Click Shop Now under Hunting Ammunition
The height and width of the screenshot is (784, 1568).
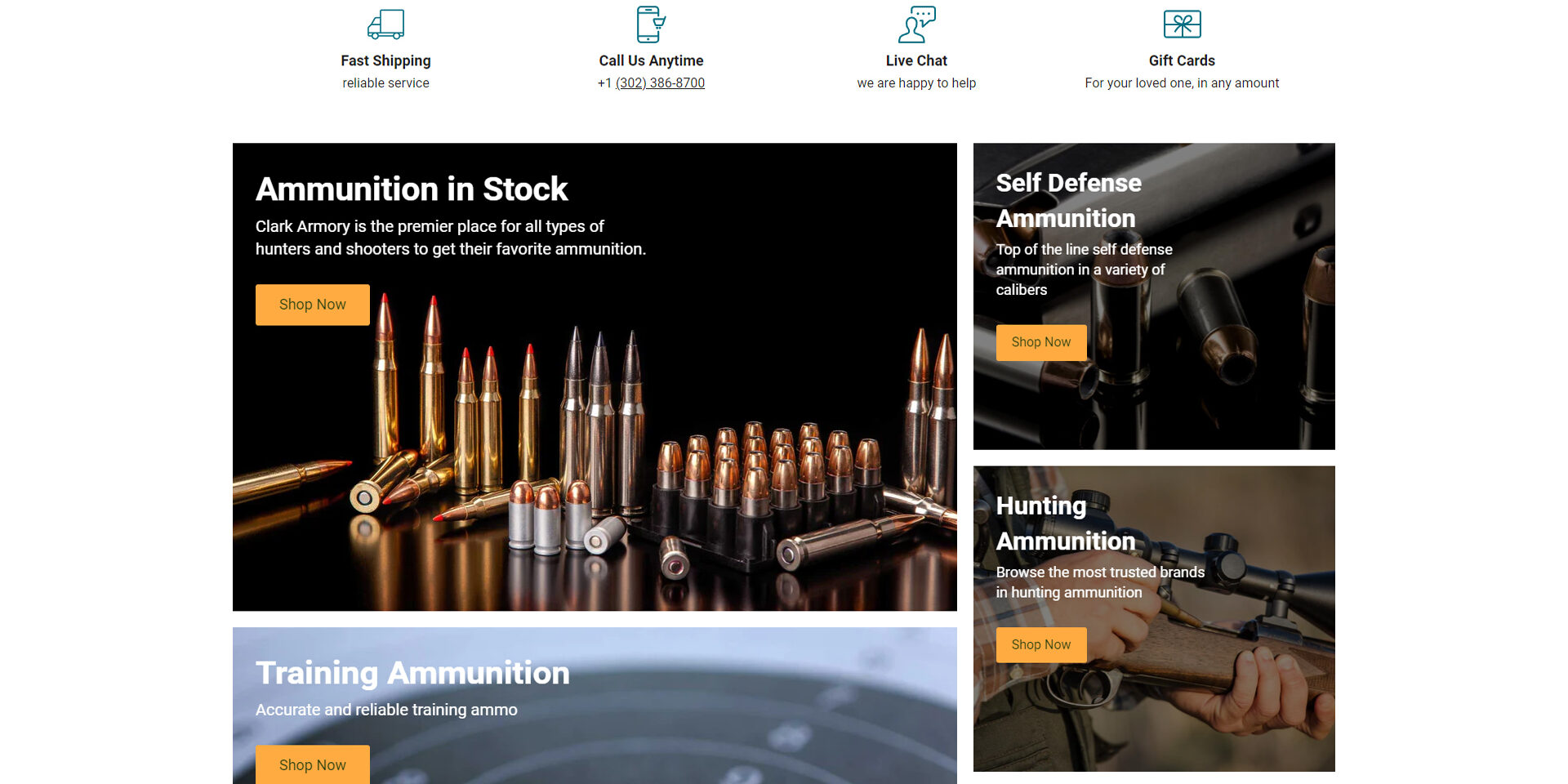pyautogui.click(x=1041, y=644)
